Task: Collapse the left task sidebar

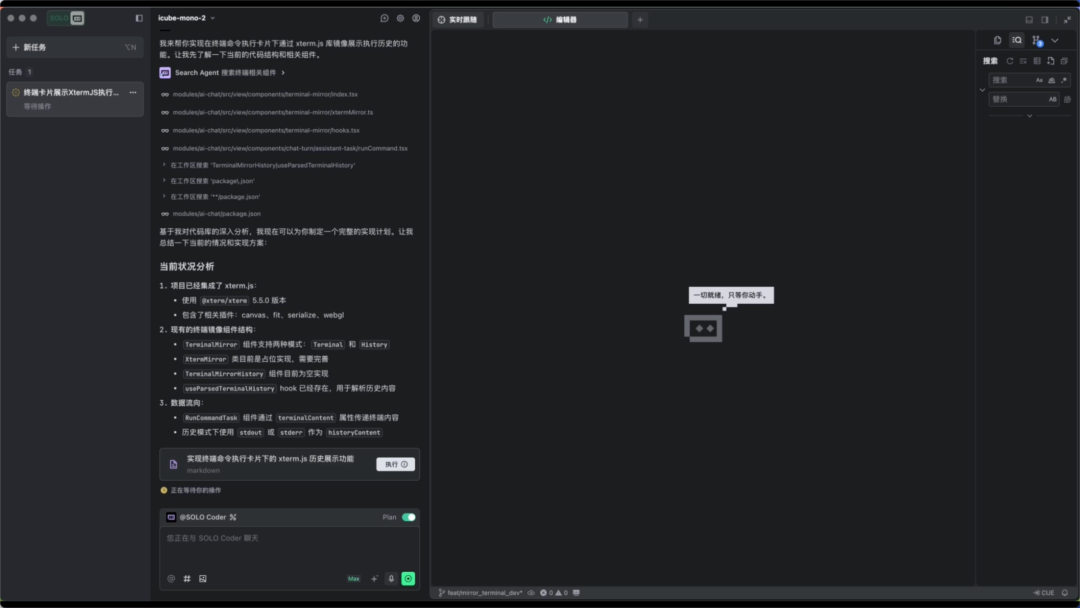Action: pyautogui.click(x=139, y=18)
